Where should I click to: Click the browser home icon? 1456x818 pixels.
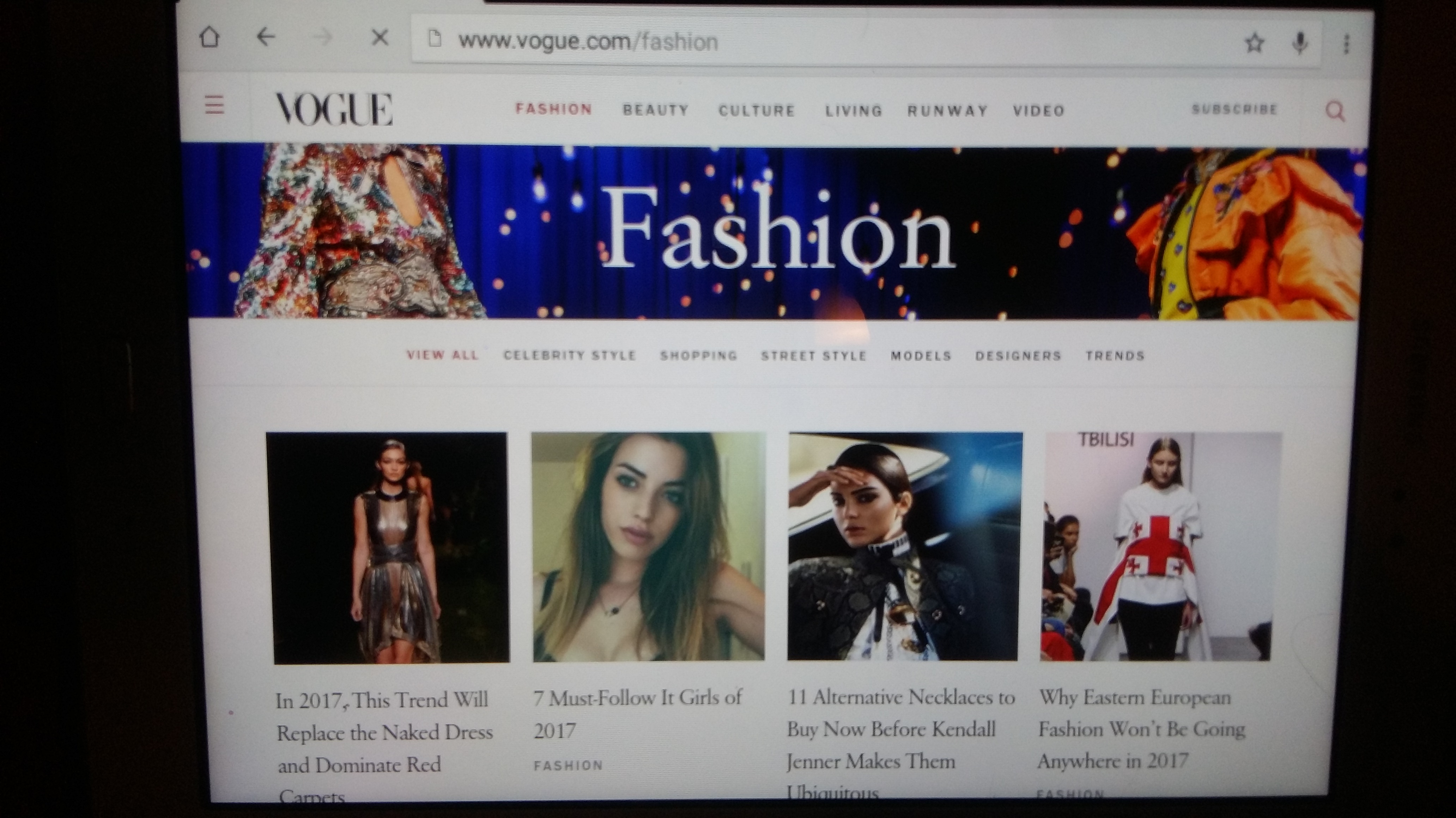(x=210, y=38)
